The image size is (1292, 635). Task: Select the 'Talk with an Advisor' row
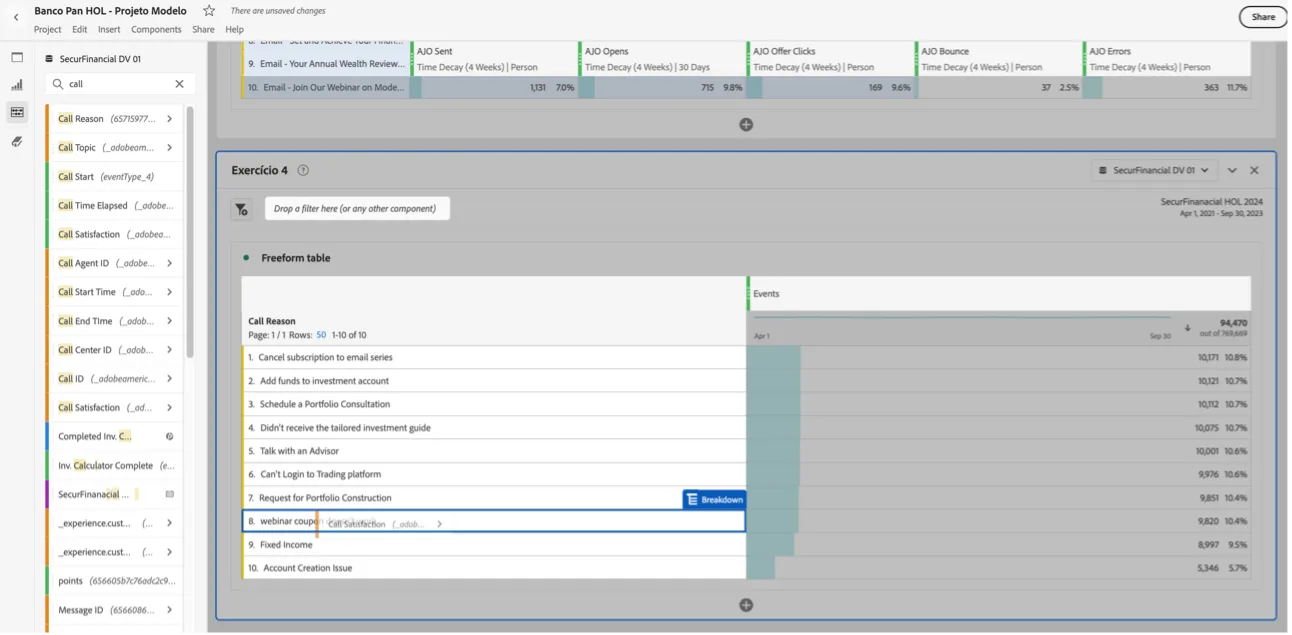(x=494, y=451)
